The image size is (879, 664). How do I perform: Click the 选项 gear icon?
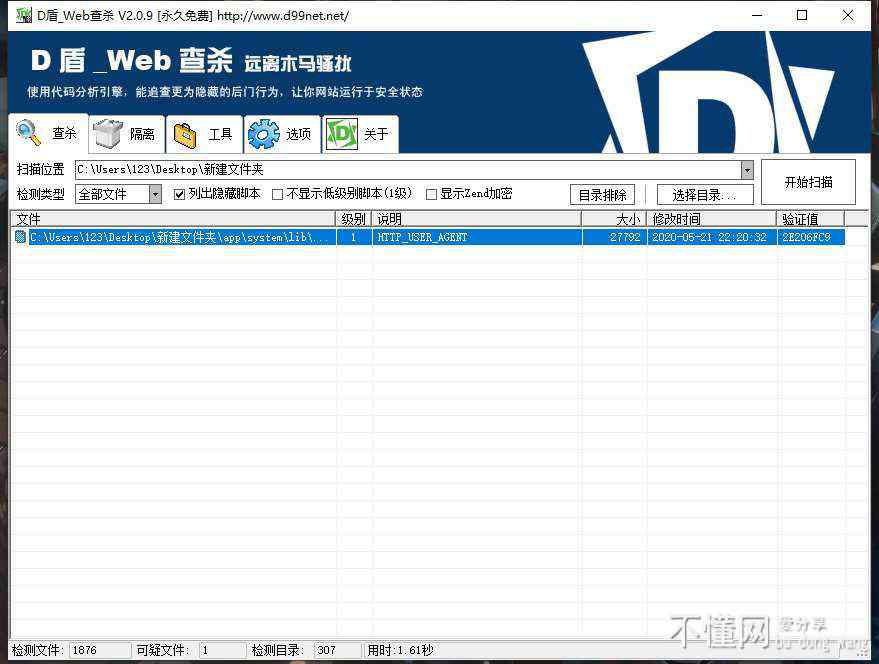pyautogui.click(x=264, y=134)
